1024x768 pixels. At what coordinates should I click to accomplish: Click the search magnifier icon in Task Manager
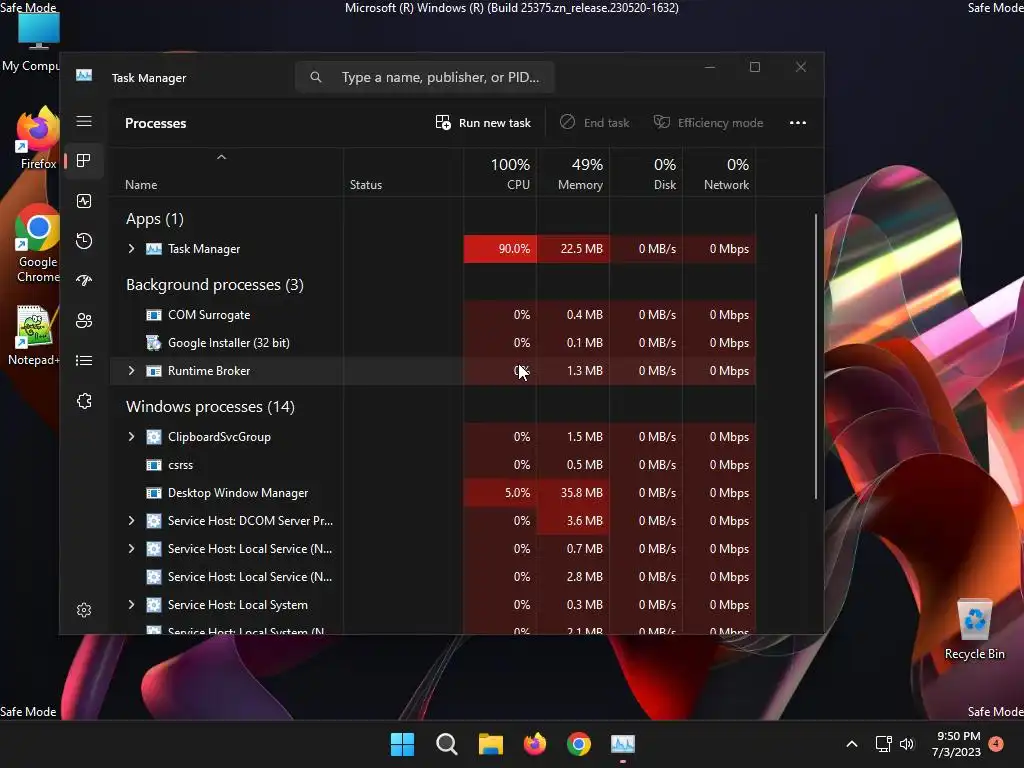tap(316, 77)
